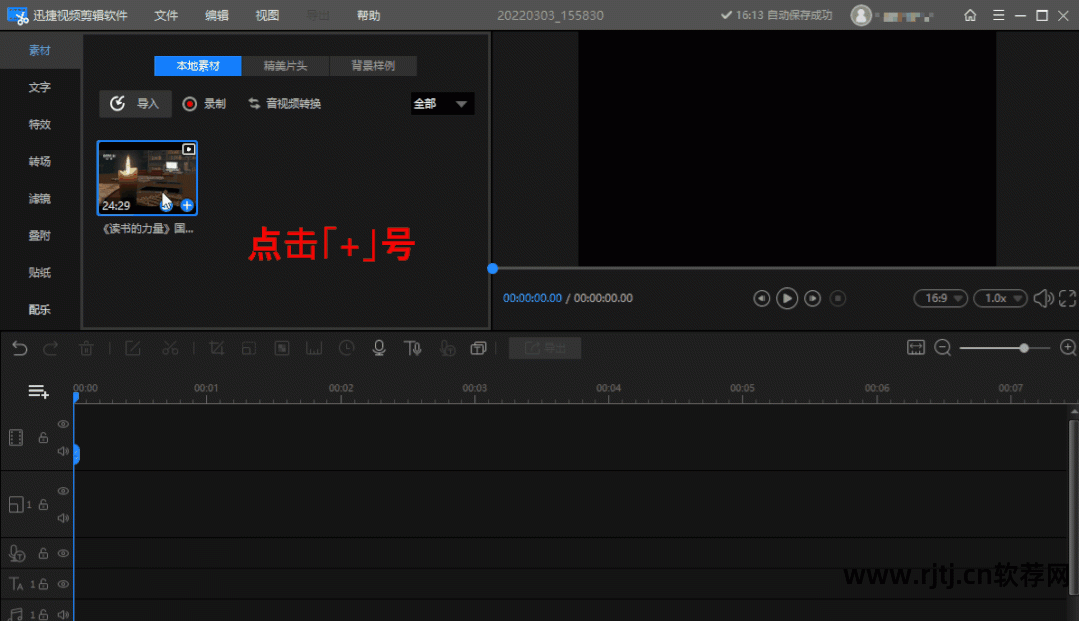Click the preview progress bar blue handle
1079x621 pixels.
tap(493, 269)
